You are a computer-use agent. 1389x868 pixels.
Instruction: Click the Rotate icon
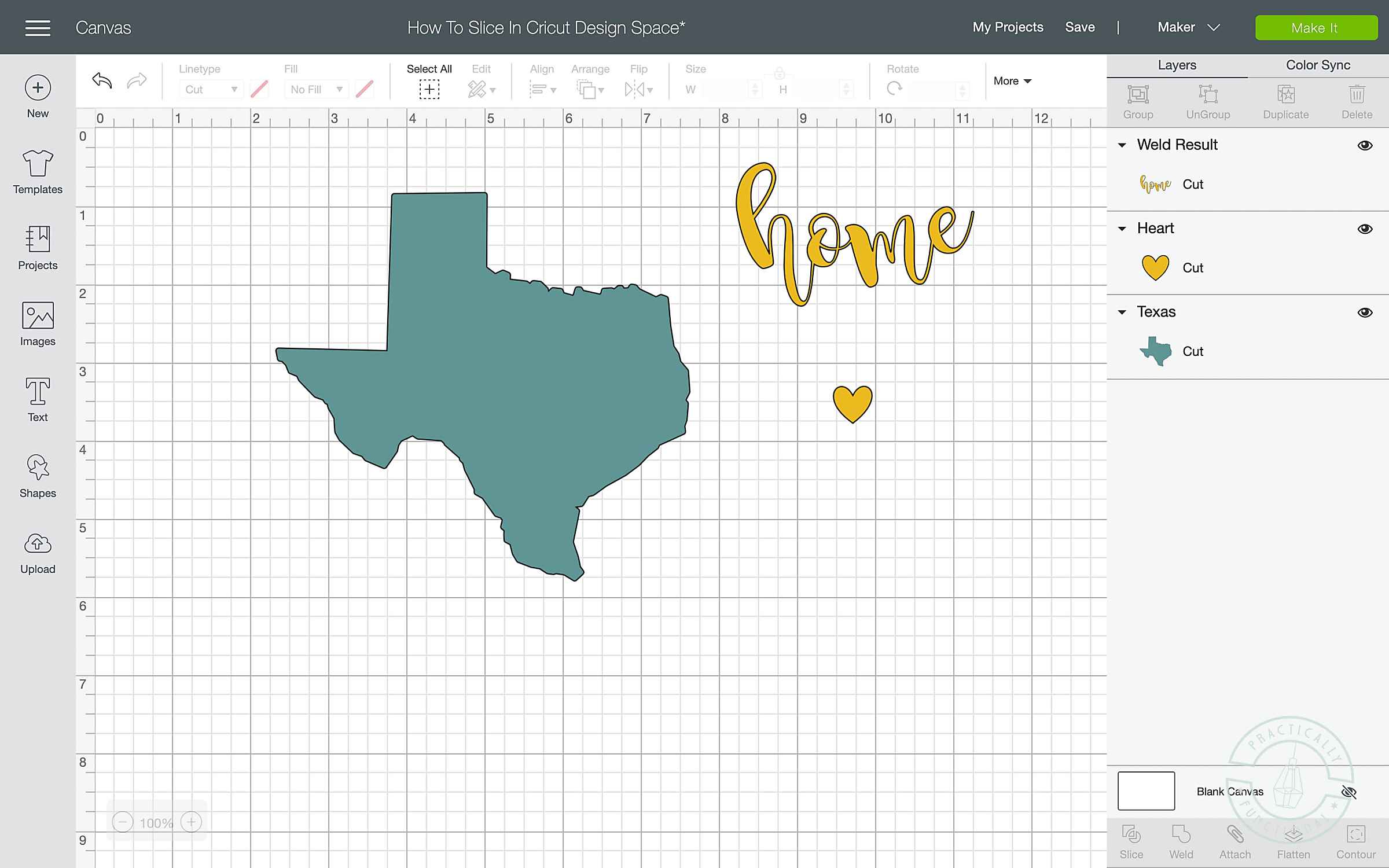(x=895, y=89)
